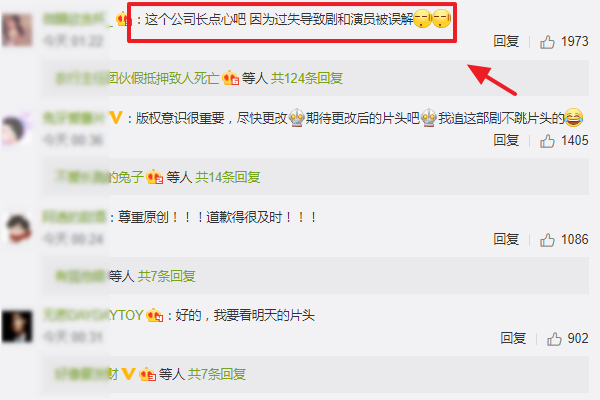The image size is (600, 400).
Task: Reply to the 版权意识很重要 comment
Action: (506, 140)
